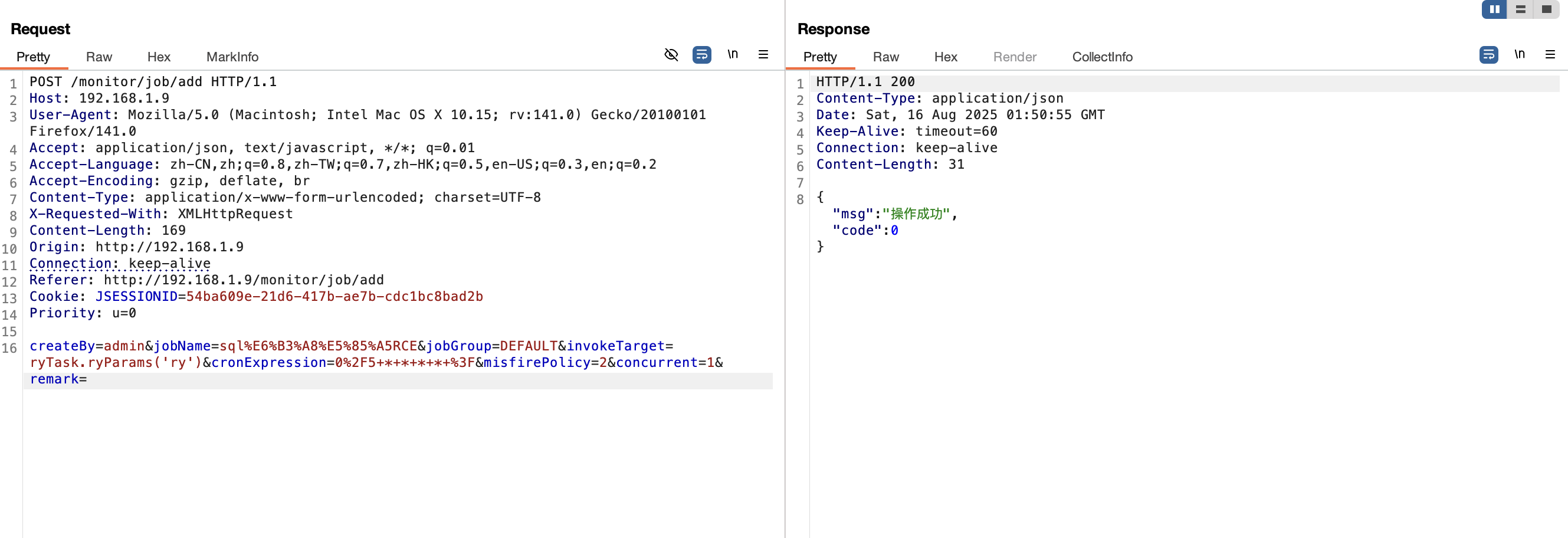Click the request Content-Length: 169 header
1568x538 pixels.
[x=108, y=230]
